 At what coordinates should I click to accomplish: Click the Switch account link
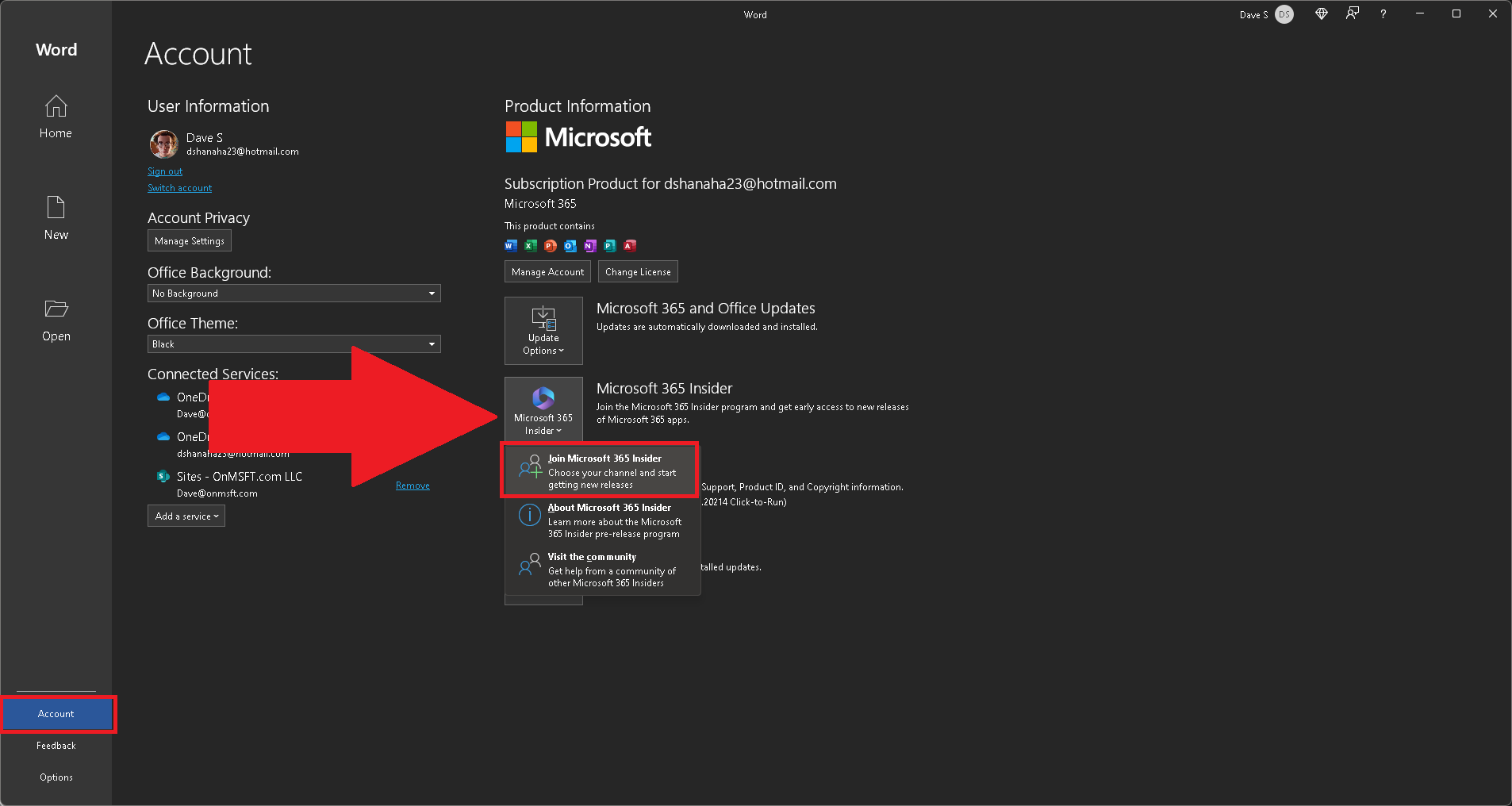pyautogui.click(x=179, y=188)
